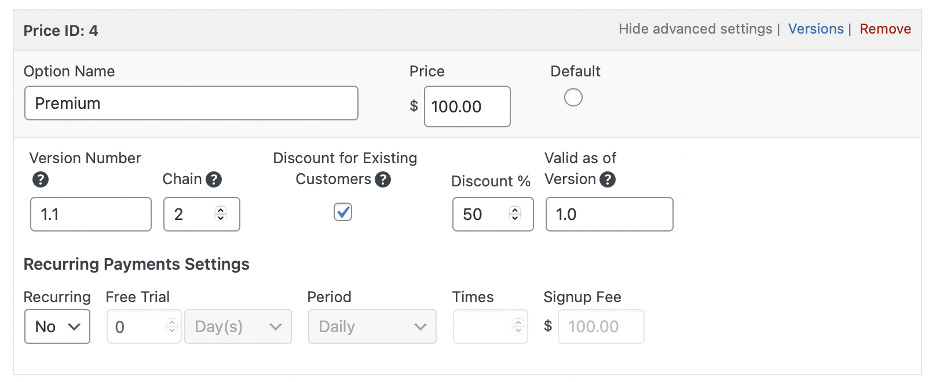Open the Version Number help tooltip icon
The image size is (936, 382).
40,180
